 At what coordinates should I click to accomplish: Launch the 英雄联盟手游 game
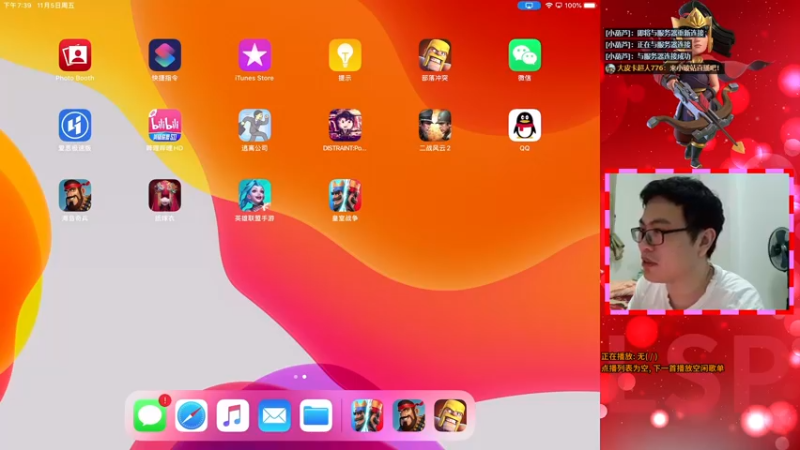(x=255, y=195)
